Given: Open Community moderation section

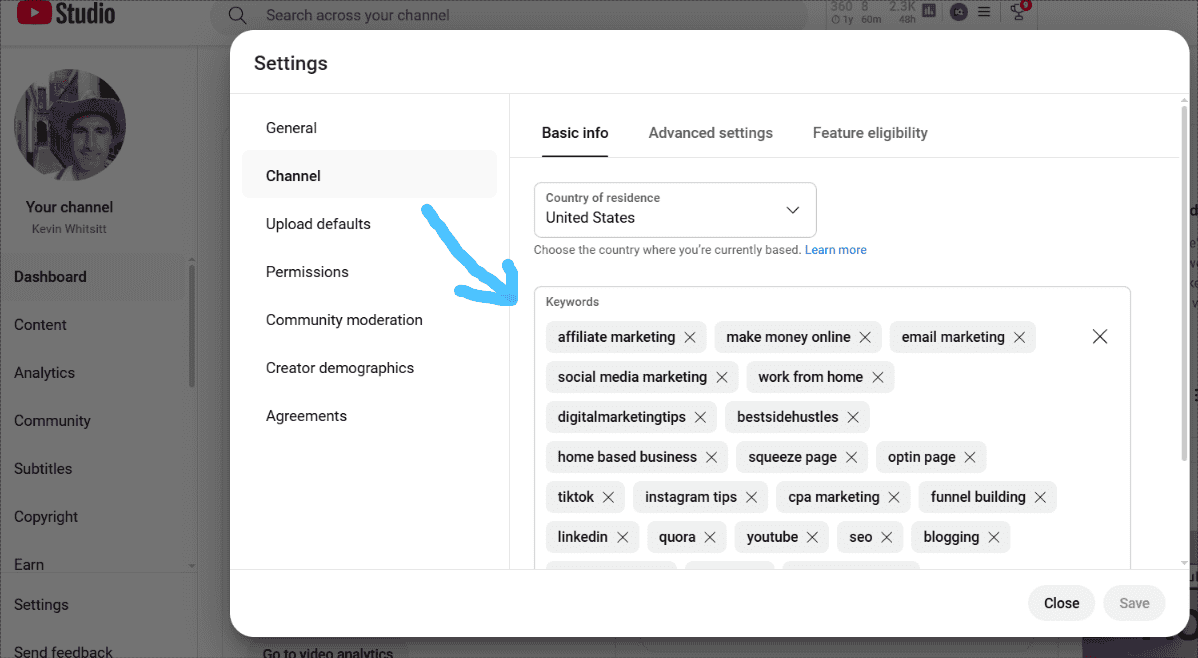Looking at the screenshot, I should click(369, 320).
